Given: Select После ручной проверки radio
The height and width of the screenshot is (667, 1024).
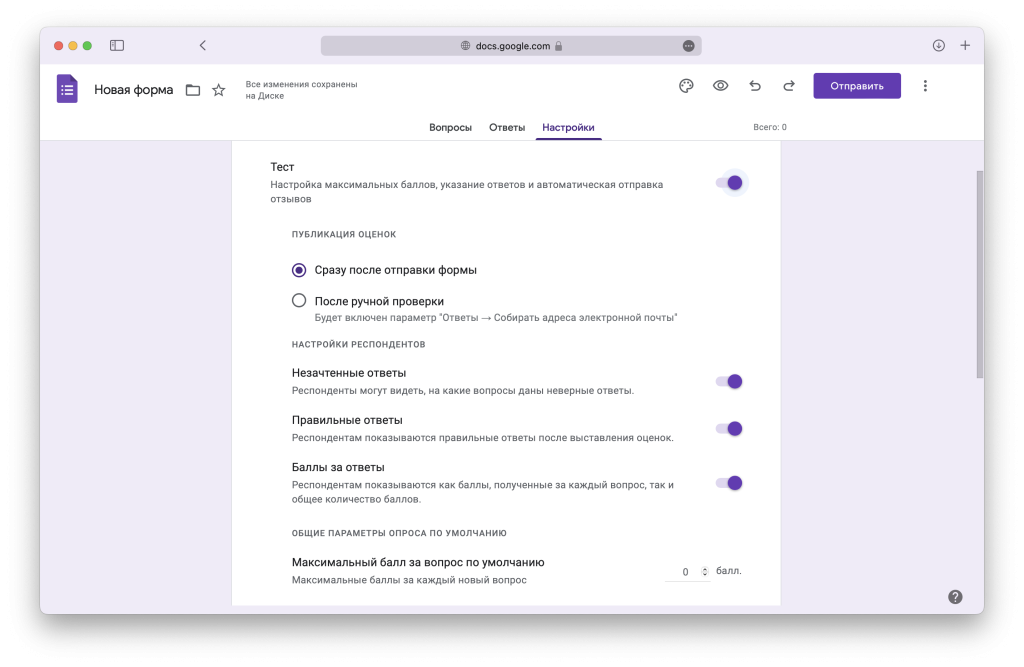Looking at the screenshot, I should click(298, 301).
